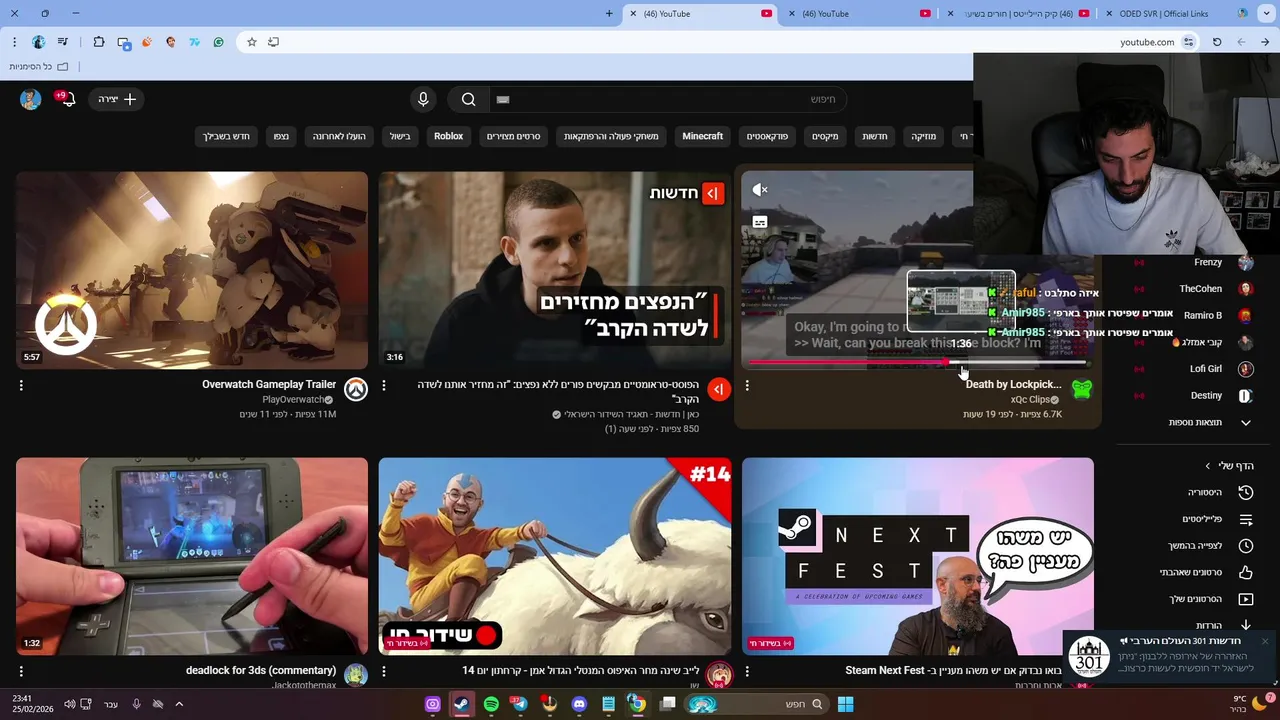
Task: Unmute the preview video playing inline
Action: tap(760, 189)
